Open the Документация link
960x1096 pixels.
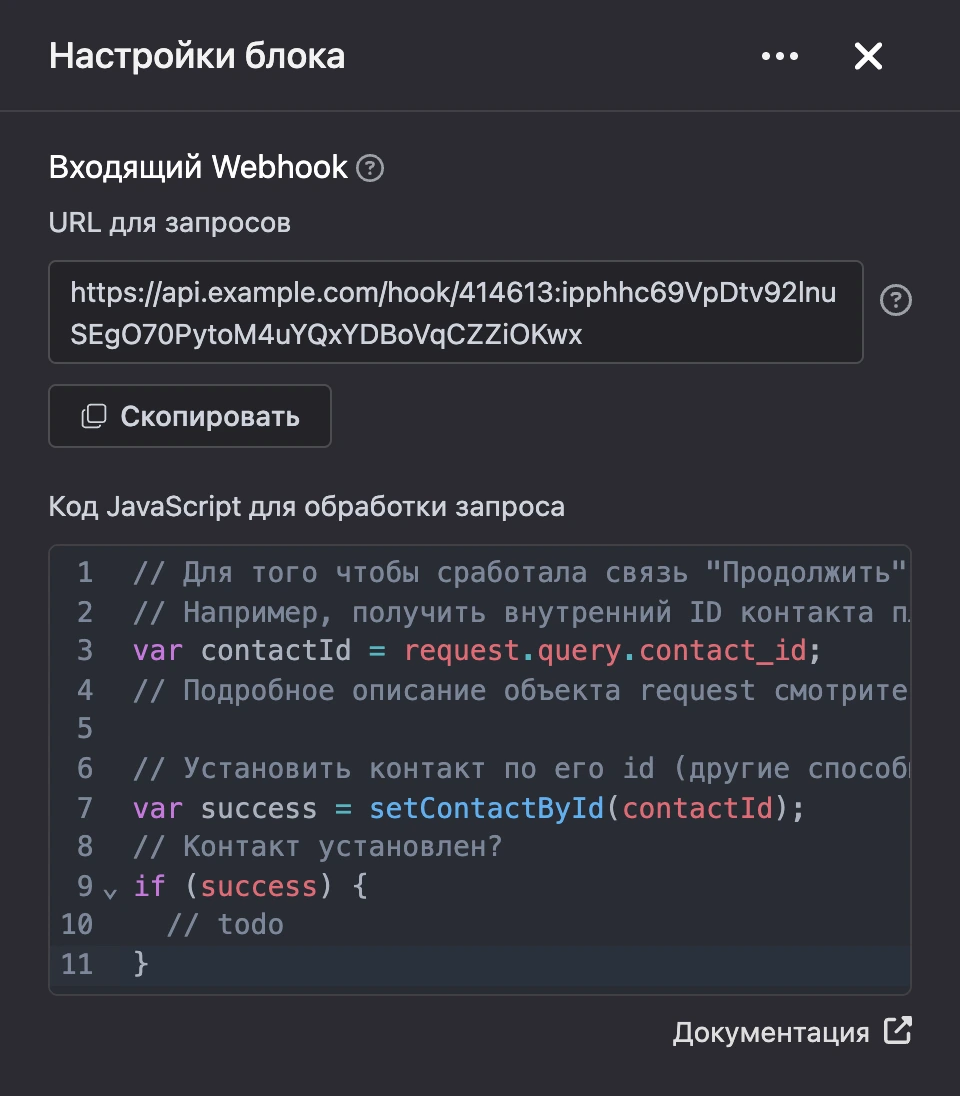tap(771, 1032)
